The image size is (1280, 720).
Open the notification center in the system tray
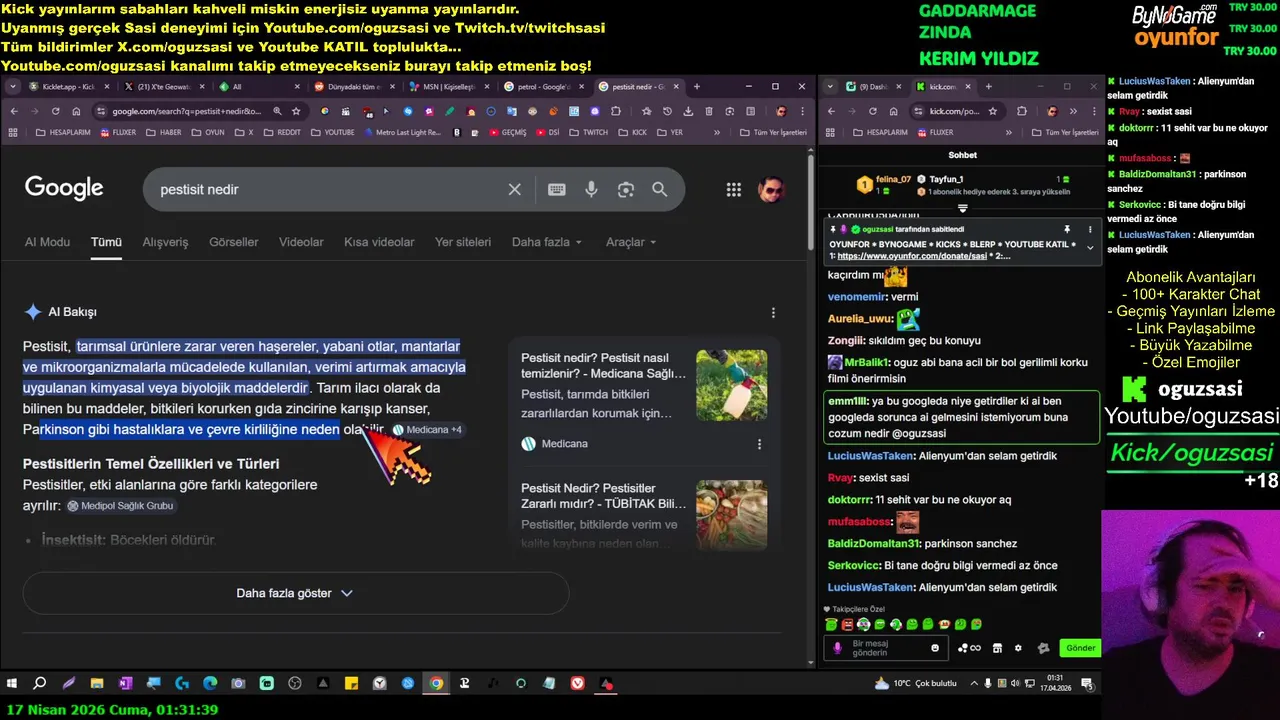click(1087, 684)
